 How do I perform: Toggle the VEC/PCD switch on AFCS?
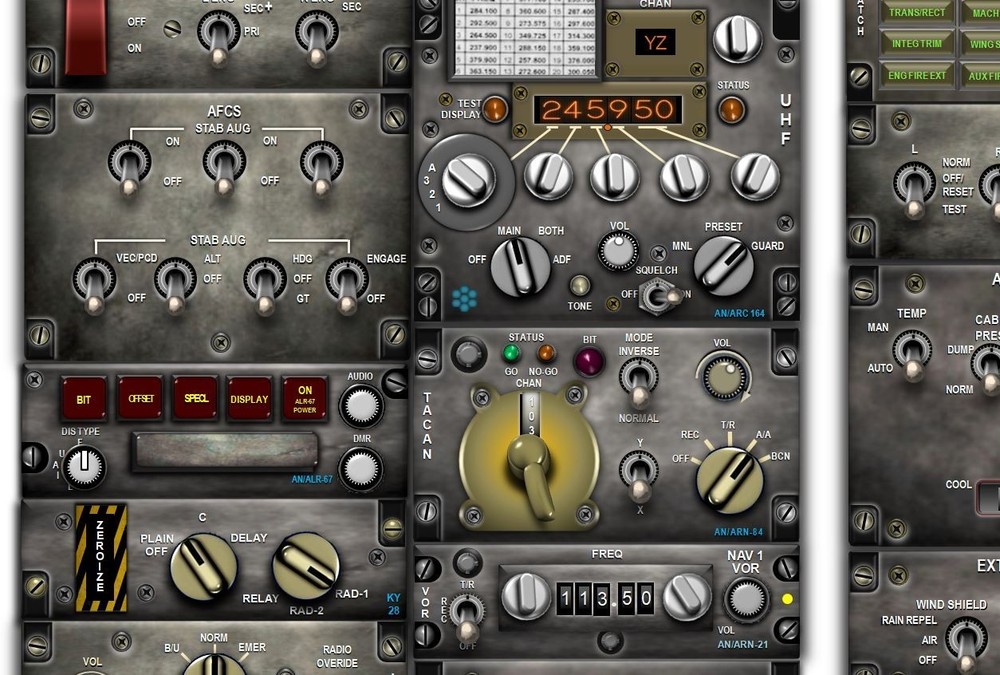(x=94, y=285)
